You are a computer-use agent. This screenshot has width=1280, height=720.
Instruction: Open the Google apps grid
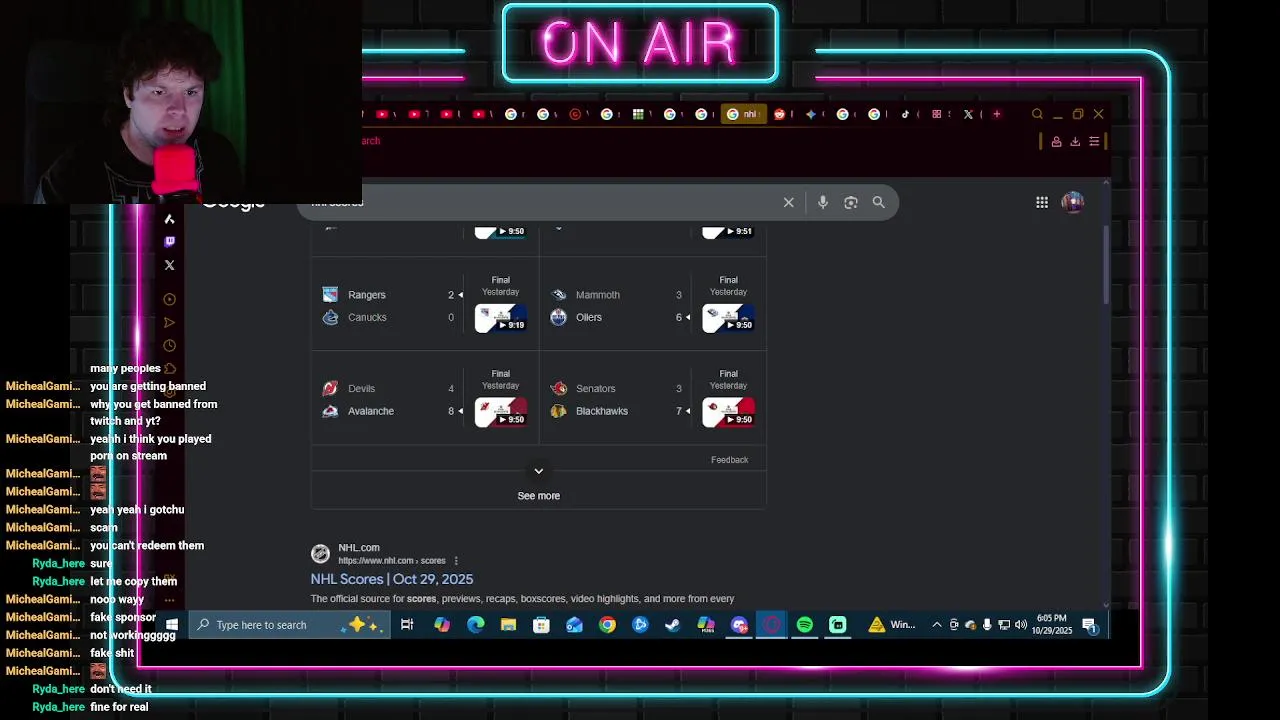1042,202
